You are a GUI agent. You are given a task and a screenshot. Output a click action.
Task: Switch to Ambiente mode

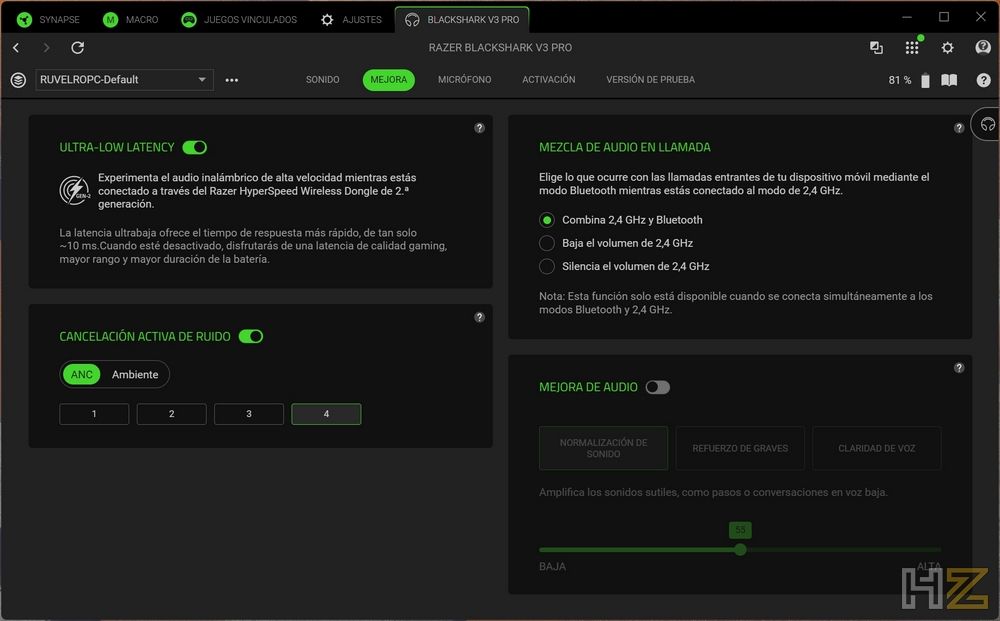click(x=135, y=374)
